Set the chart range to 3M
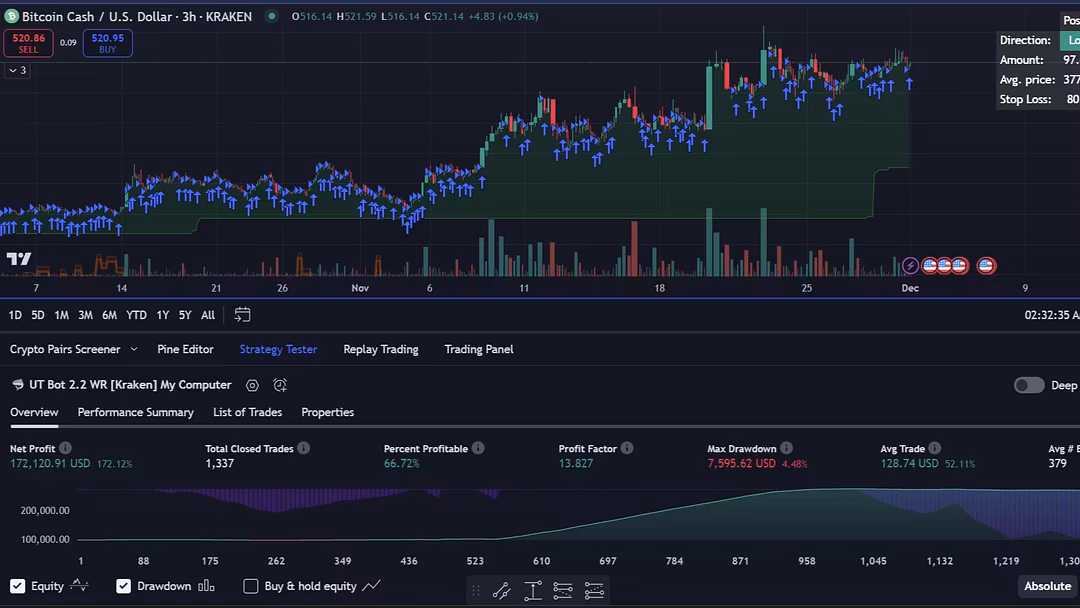Screen dimensions: 1080x608 click(85, 315)
